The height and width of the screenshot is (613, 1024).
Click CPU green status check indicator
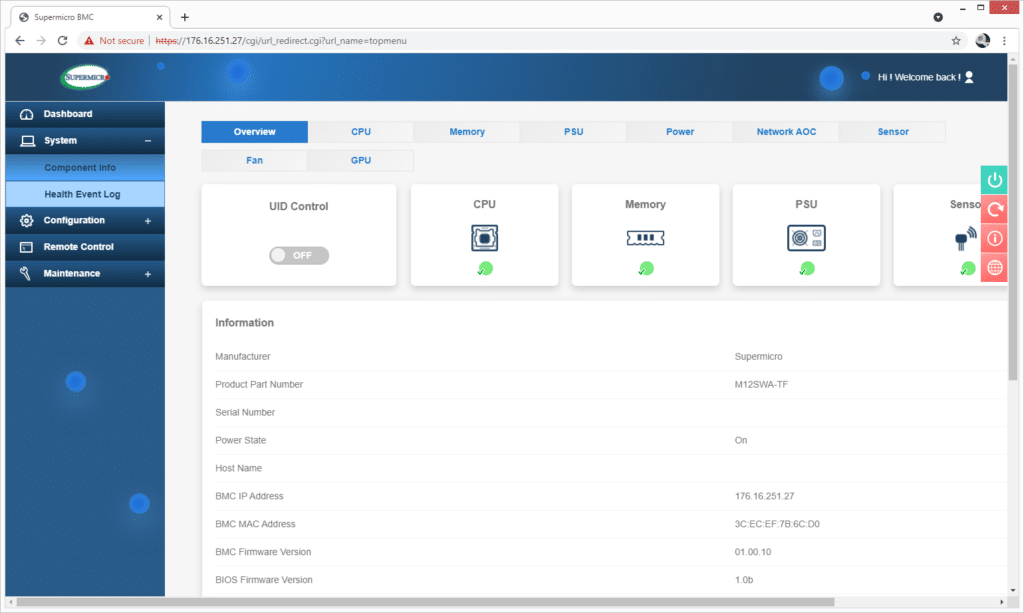click(485, 268)
